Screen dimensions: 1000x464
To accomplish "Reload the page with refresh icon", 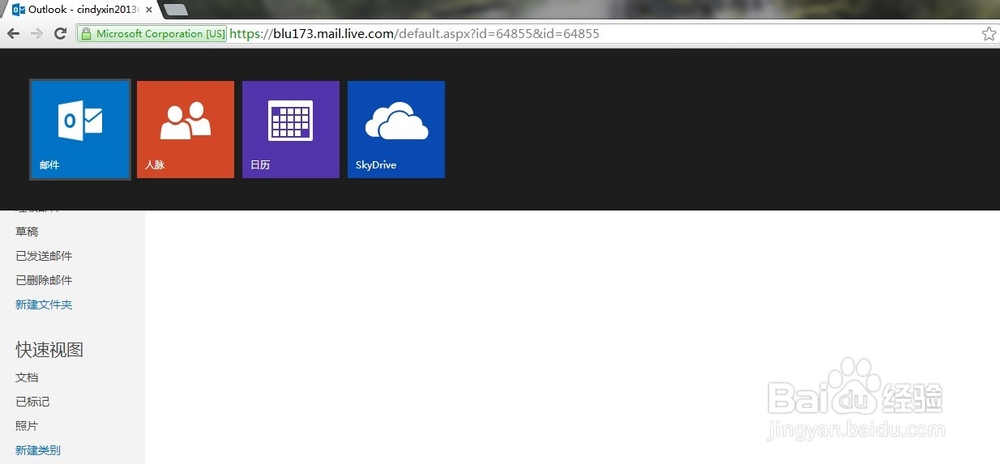I will 61,34.
